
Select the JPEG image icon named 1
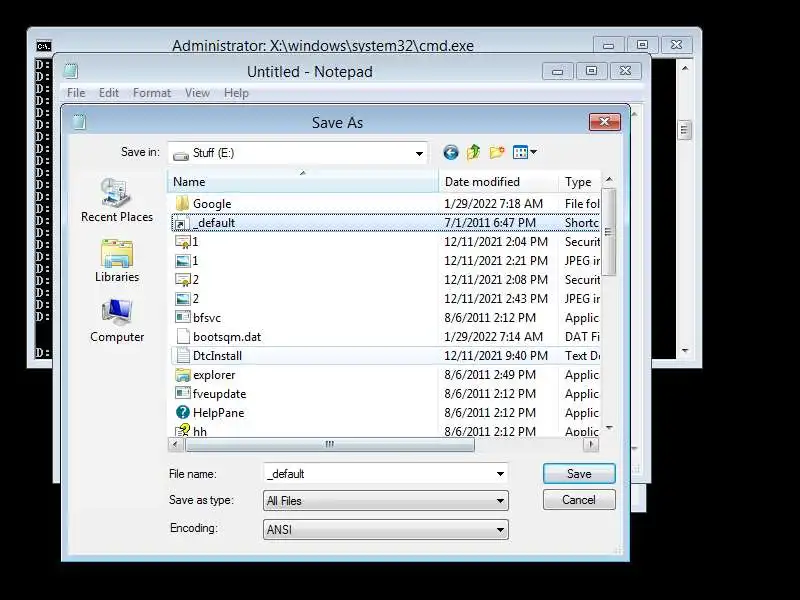pyautogui.click(x=182, y=261)
